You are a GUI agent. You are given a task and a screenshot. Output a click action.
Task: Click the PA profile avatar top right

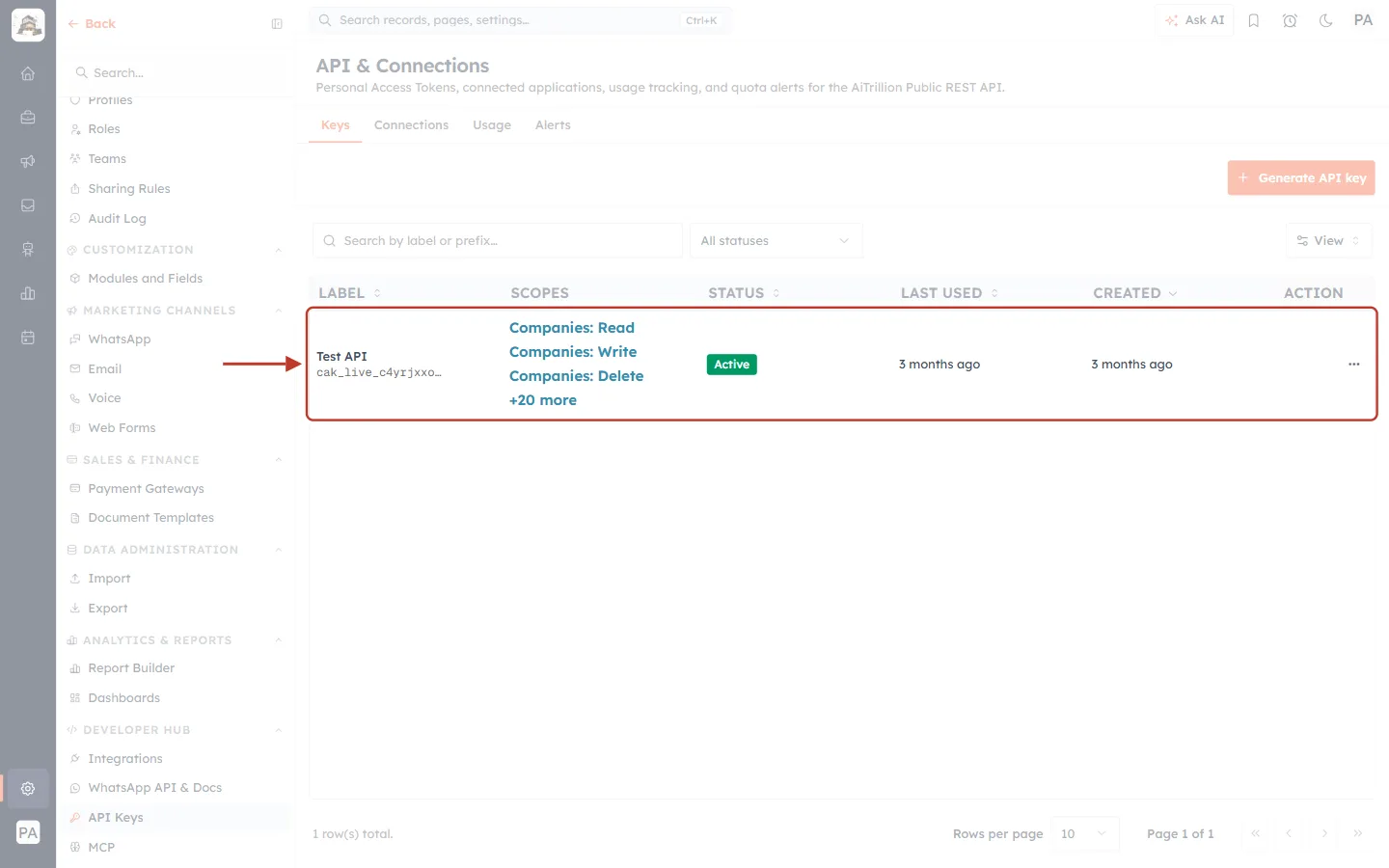[x=1363, y=20]
